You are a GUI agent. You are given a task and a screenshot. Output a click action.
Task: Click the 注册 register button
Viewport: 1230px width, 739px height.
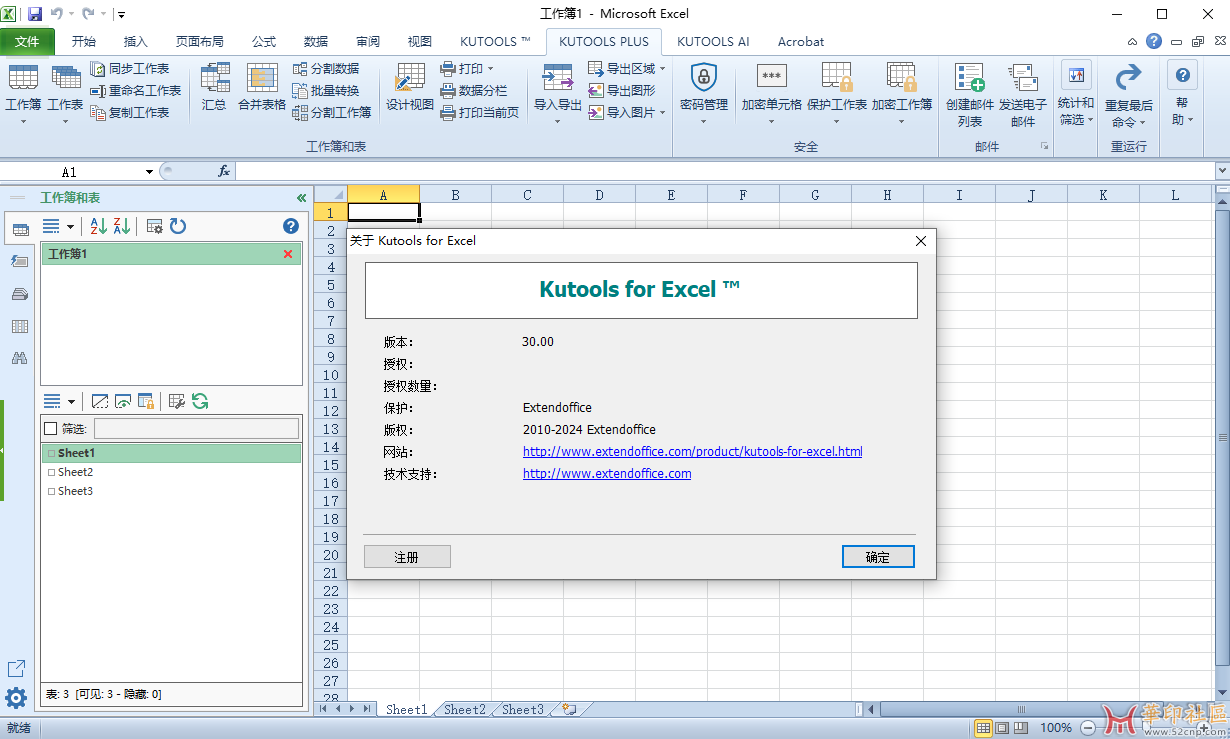tap(407, 557)
